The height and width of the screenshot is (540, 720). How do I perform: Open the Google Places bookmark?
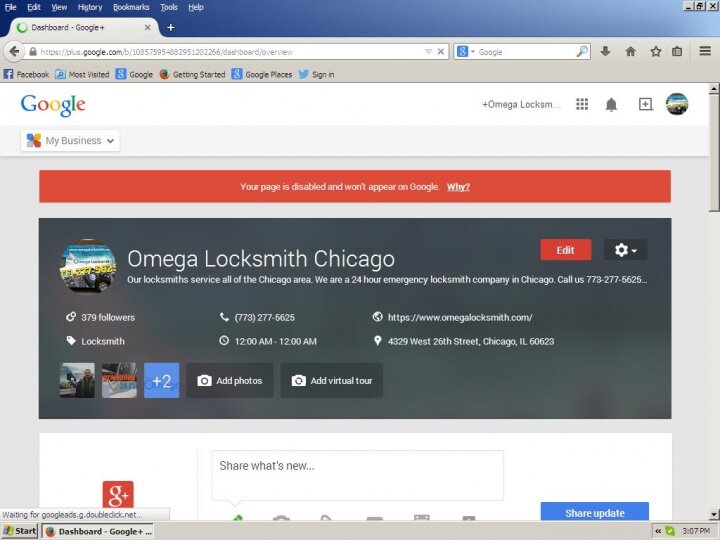coord(262,74)
